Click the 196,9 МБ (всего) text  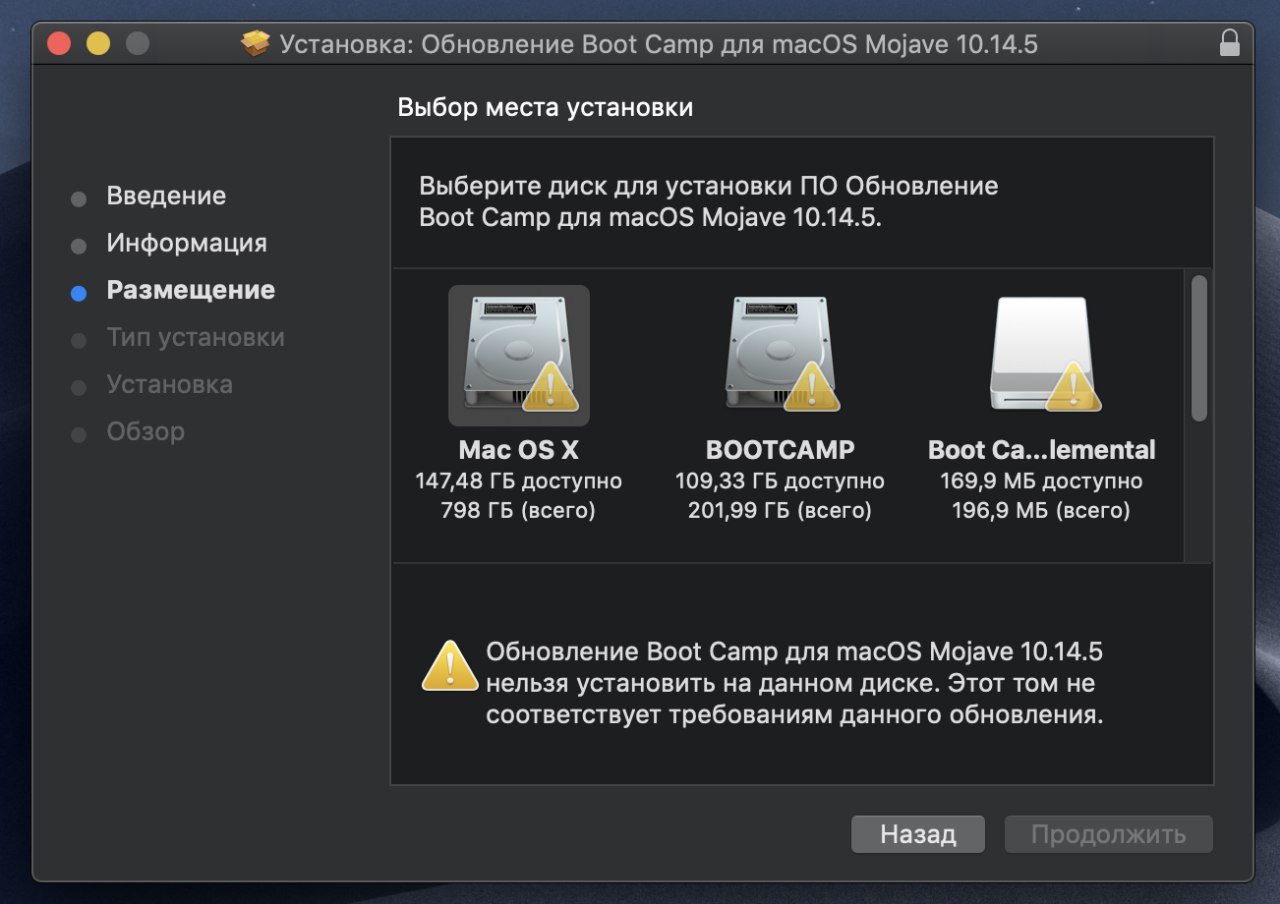pyautogui.click(x=1041, y=511)
